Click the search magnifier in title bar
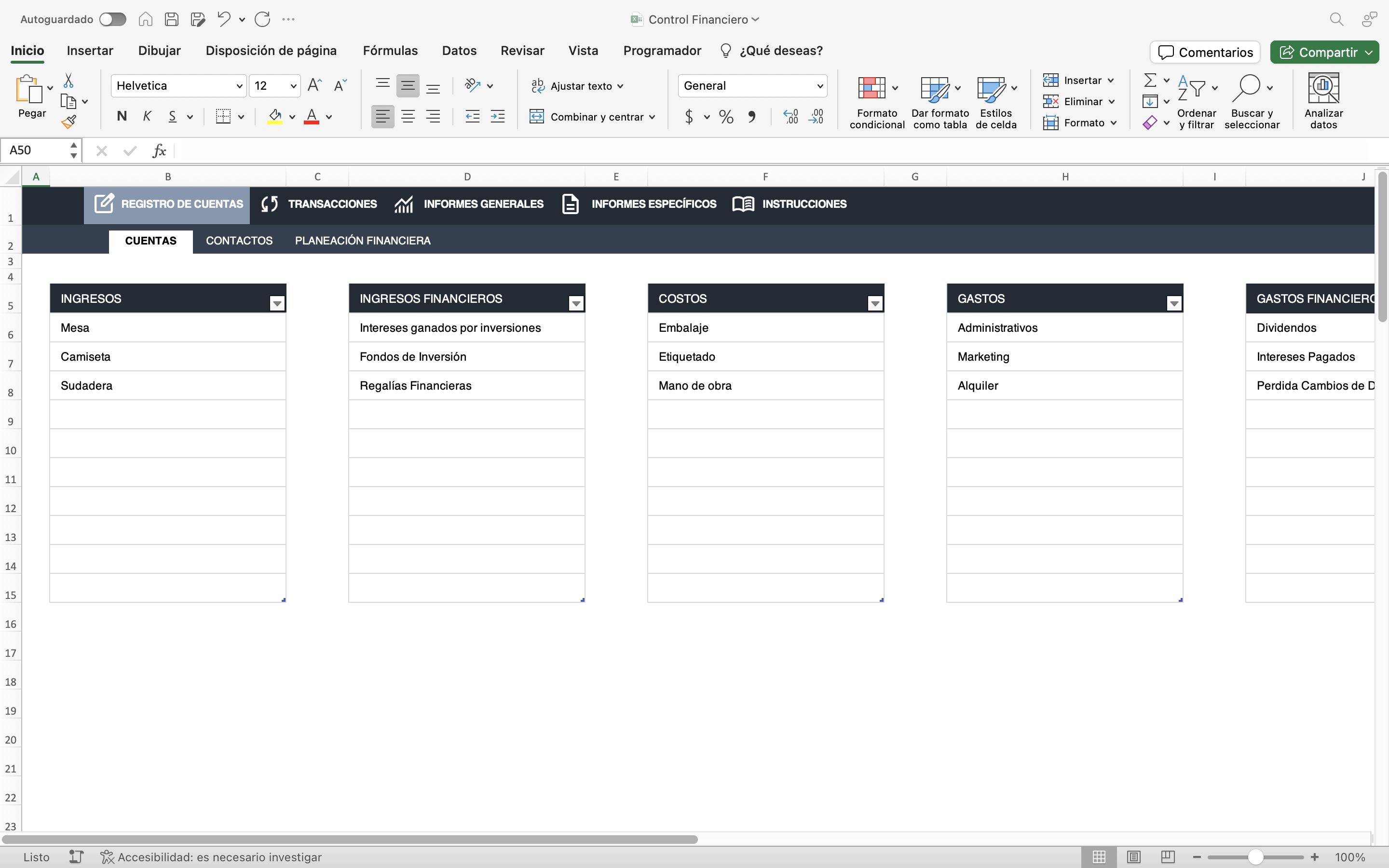This screenshot has width=1389, height=868. point(1337,19)
